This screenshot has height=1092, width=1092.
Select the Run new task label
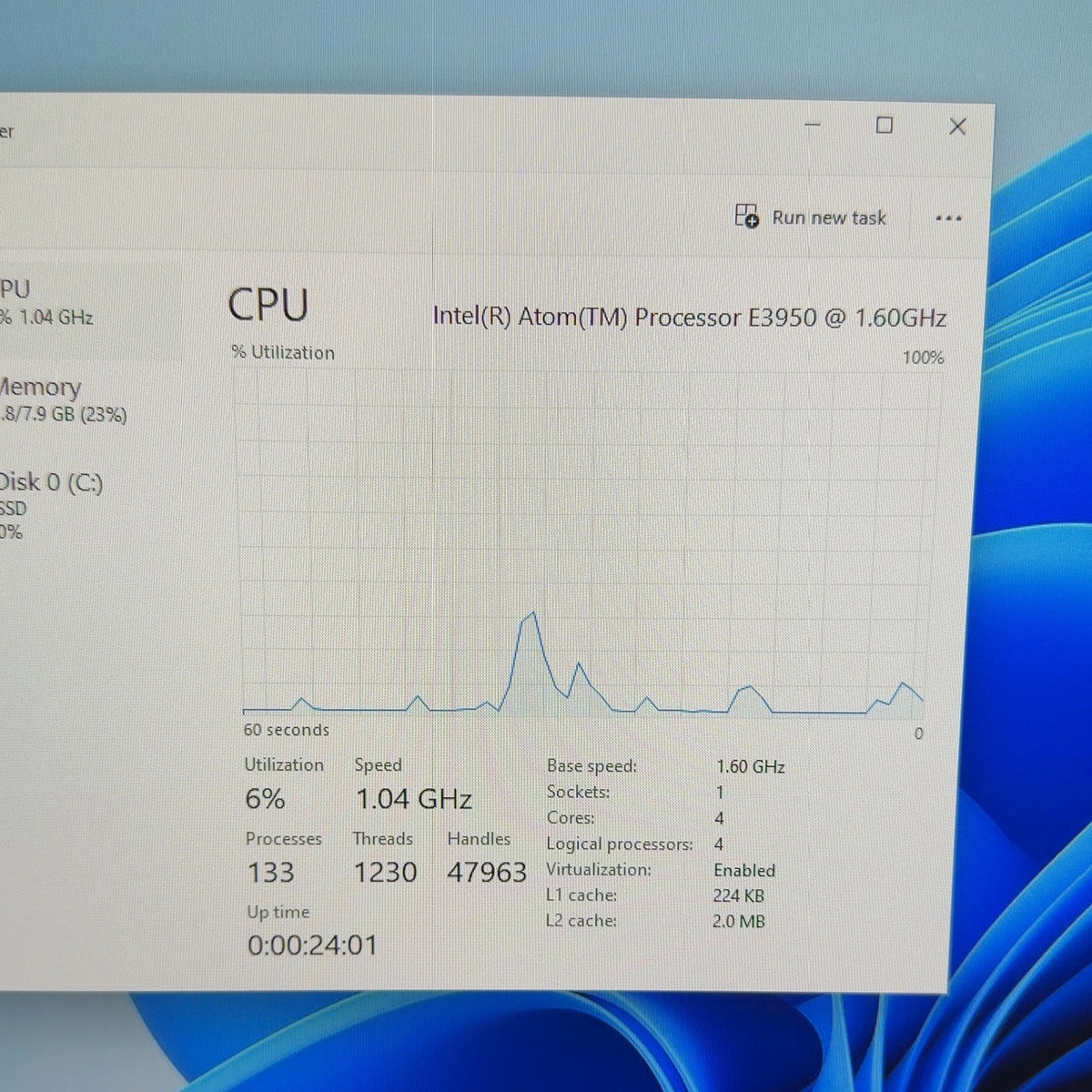[x=829, y=218]
